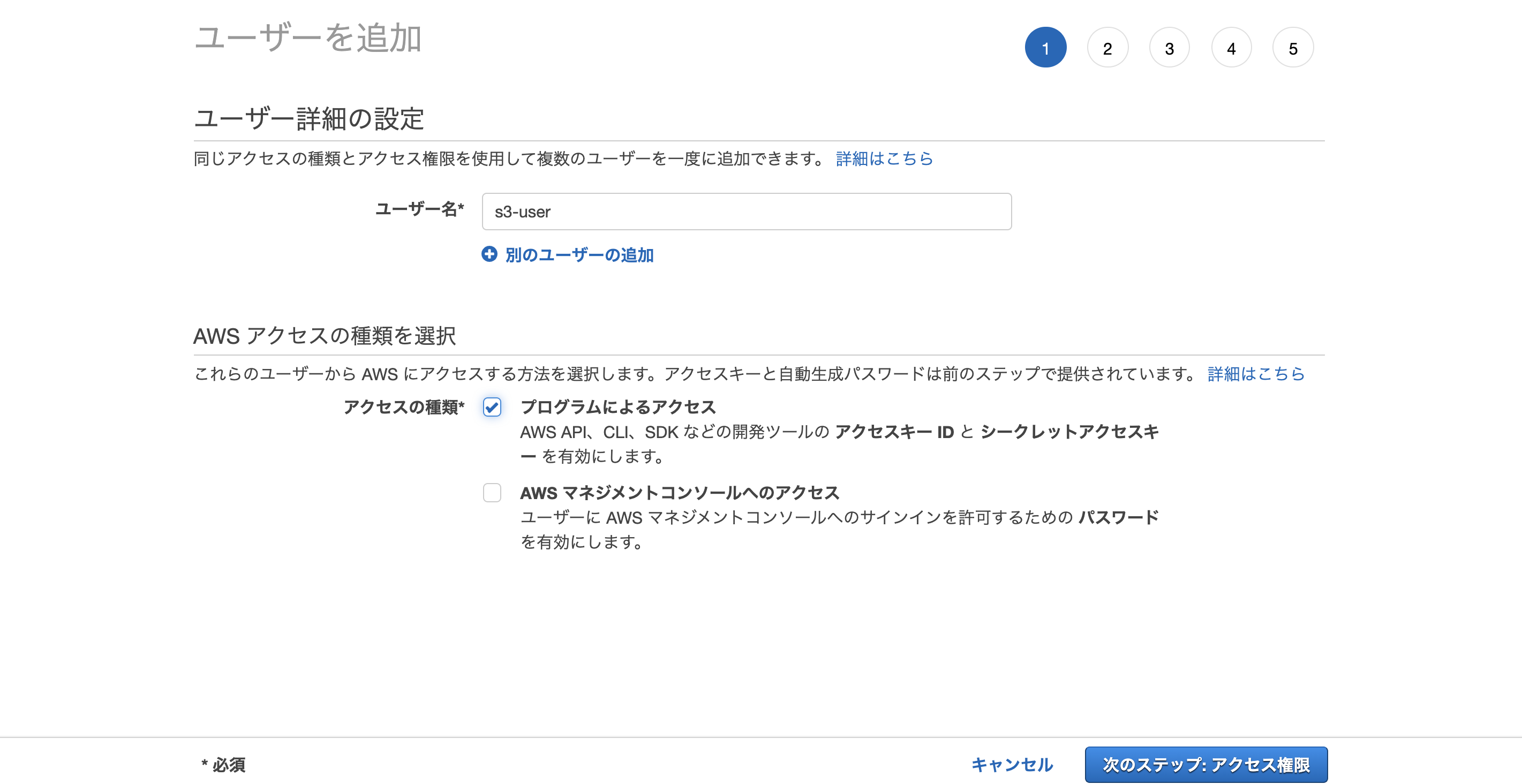The width and height of the screenshot is (1522, 784).
Task: Open 詳細はこちら link under アクセスの種類を選択
Action: pyautogui.click(x=1255, y=373)
